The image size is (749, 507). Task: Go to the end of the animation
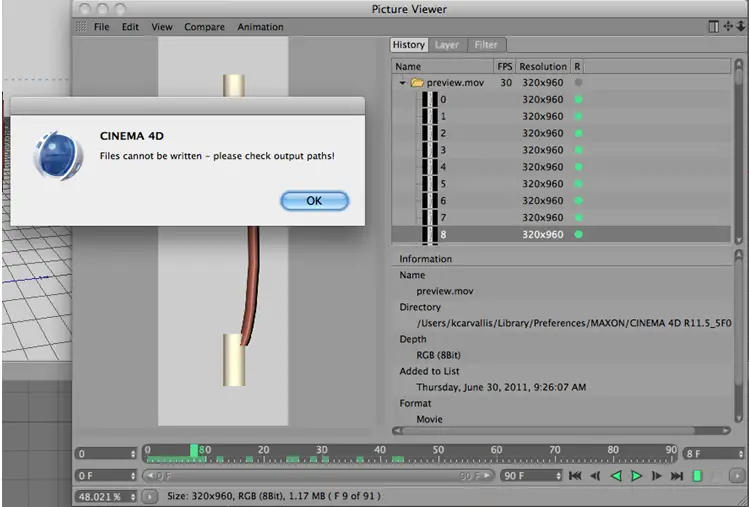click(x=677, y=476)
